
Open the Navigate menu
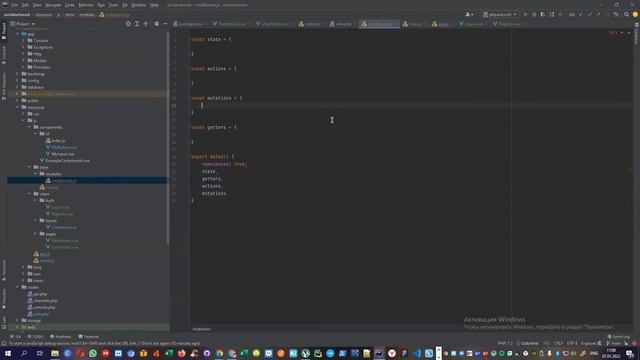pos(53,5)
